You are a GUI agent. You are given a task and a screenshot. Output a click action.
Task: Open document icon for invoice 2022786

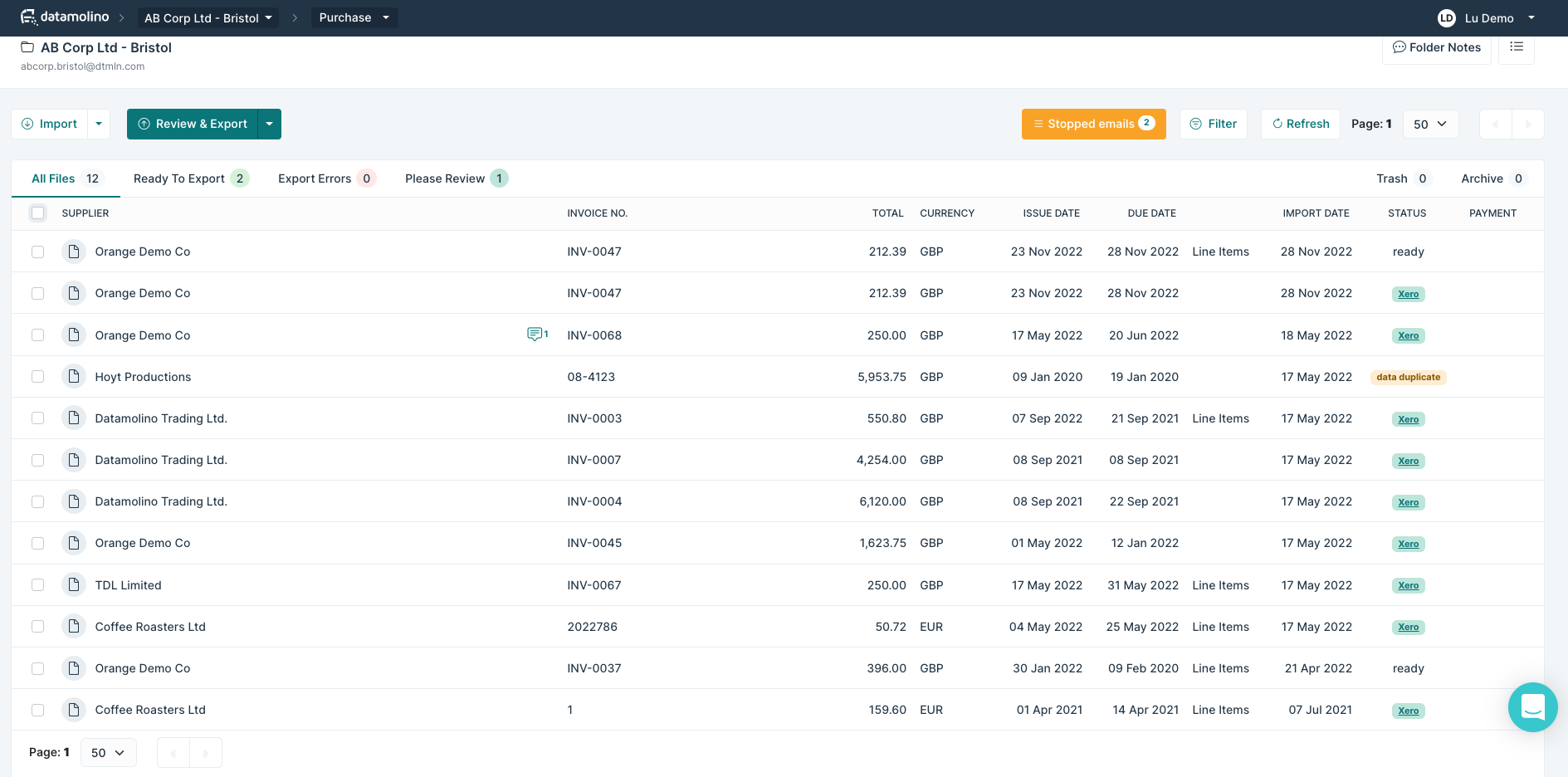74,627
